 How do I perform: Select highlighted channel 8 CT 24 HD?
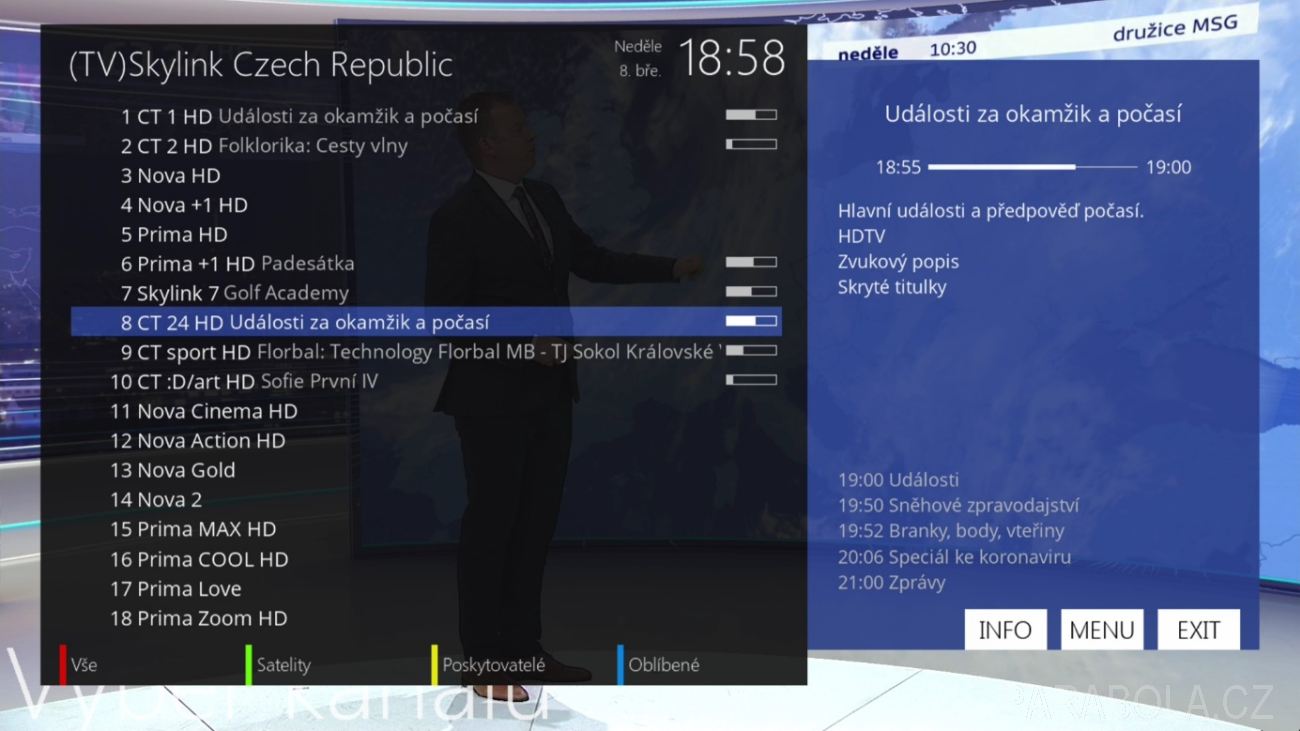tap(426, 322)
